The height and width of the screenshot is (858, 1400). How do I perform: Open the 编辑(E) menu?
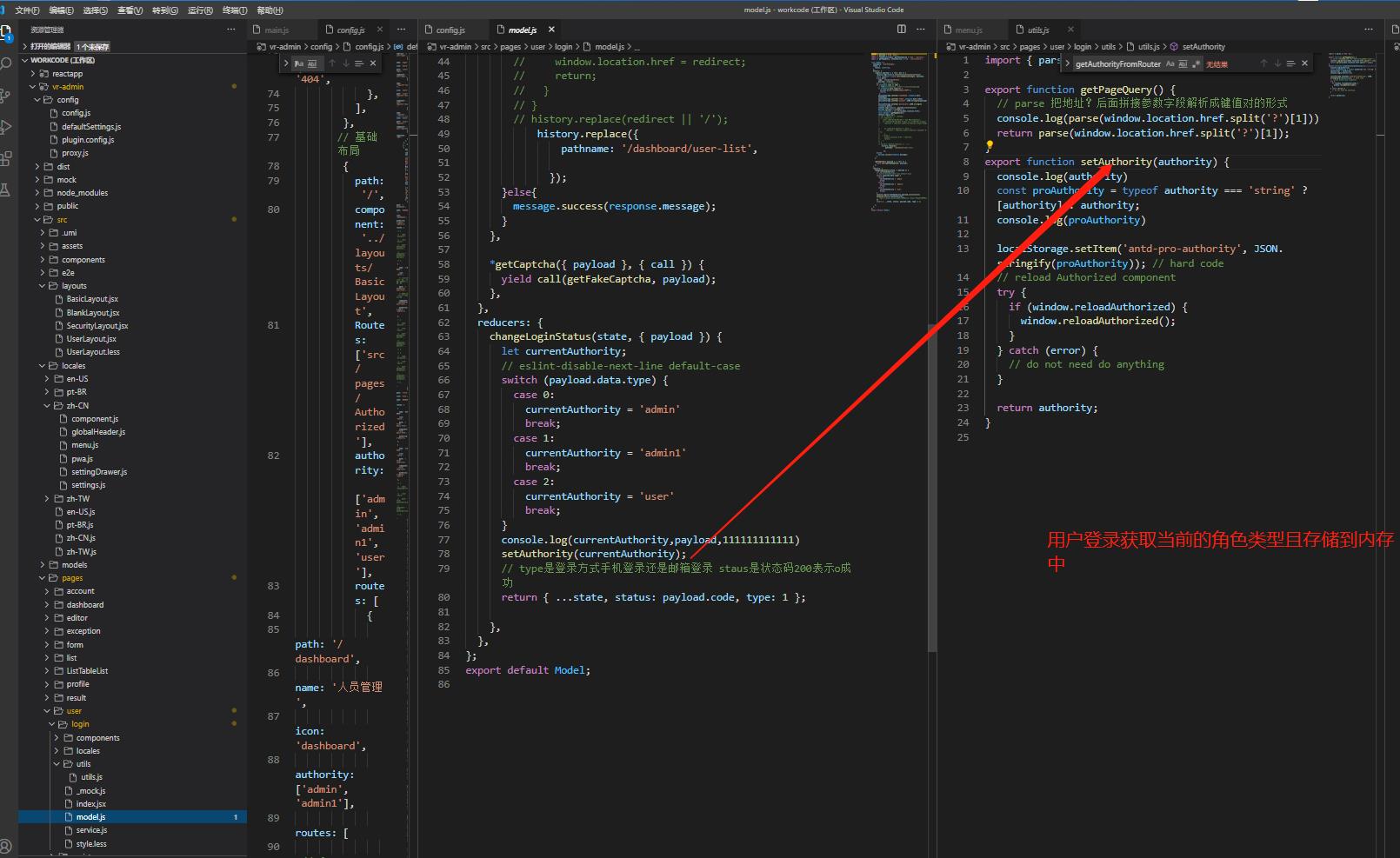point(61,10)
